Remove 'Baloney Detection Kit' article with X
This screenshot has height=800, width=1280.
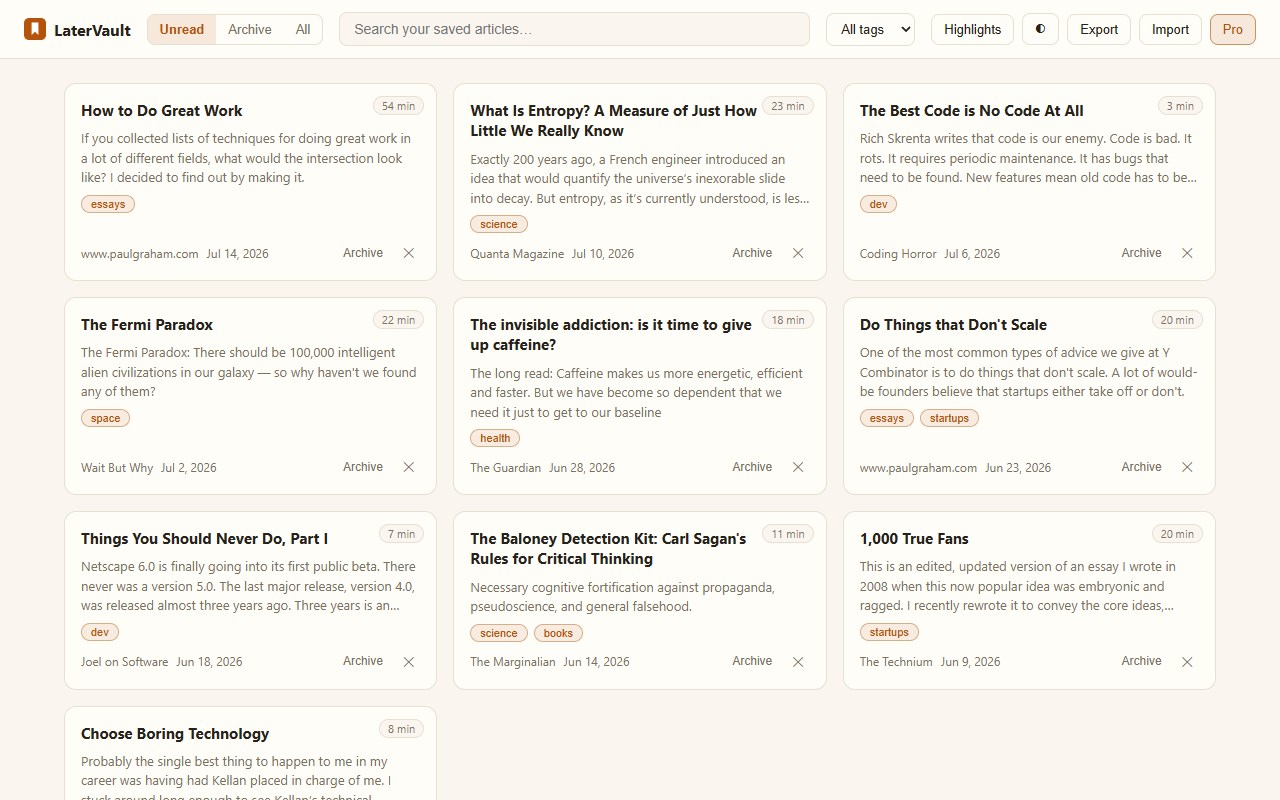(798, 662)
